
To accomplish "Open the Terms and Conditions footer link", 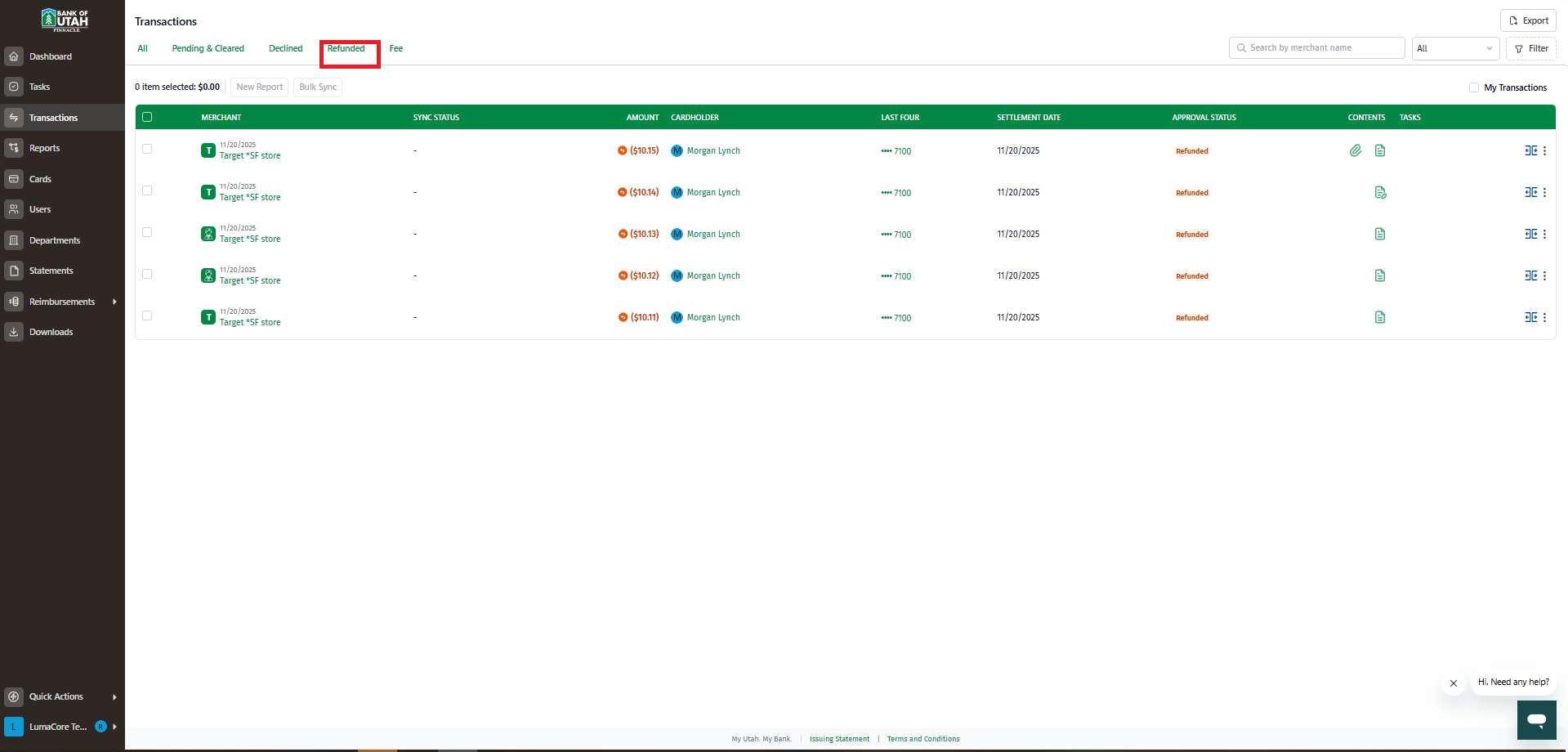I will [923, 739].
